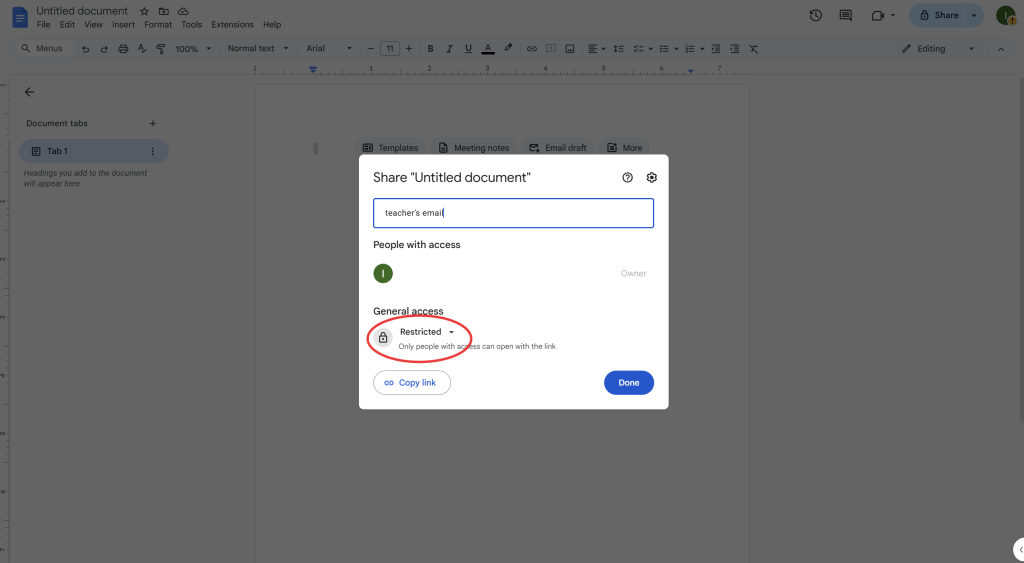Open the comments icon in header
The height and width of the screenshot is (563, 1024).
tap(846, 15)
